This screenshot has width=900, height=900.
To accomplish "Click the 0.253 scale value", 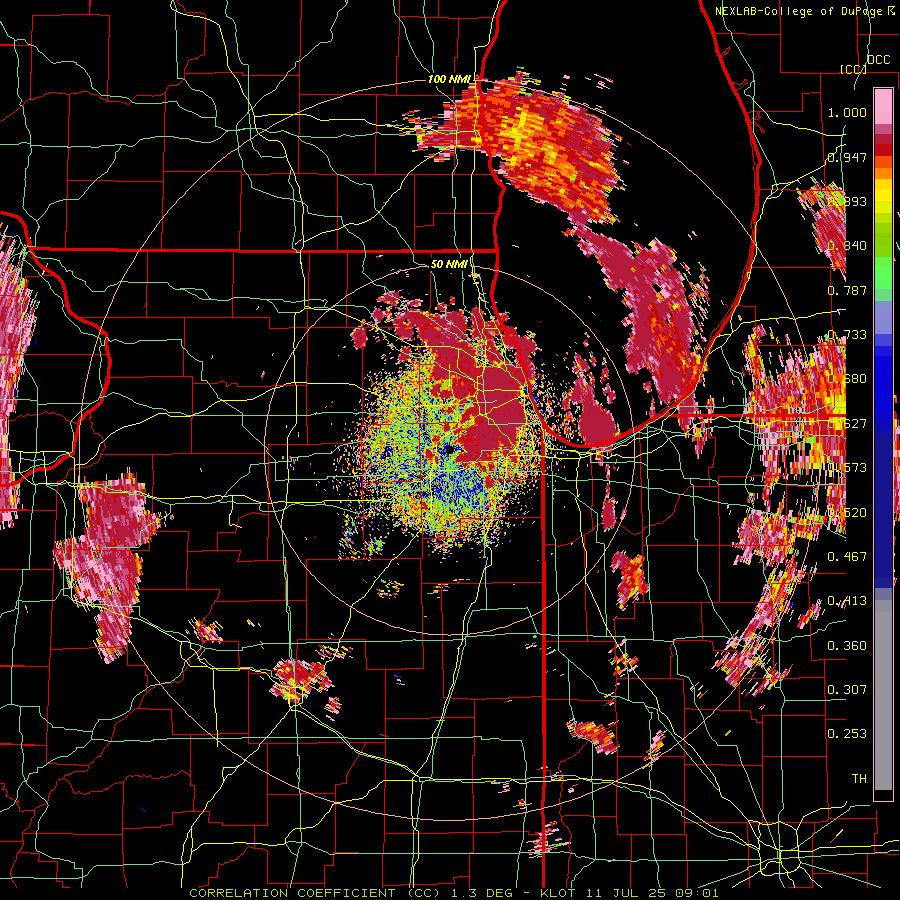I will click(x=847, y=734).
